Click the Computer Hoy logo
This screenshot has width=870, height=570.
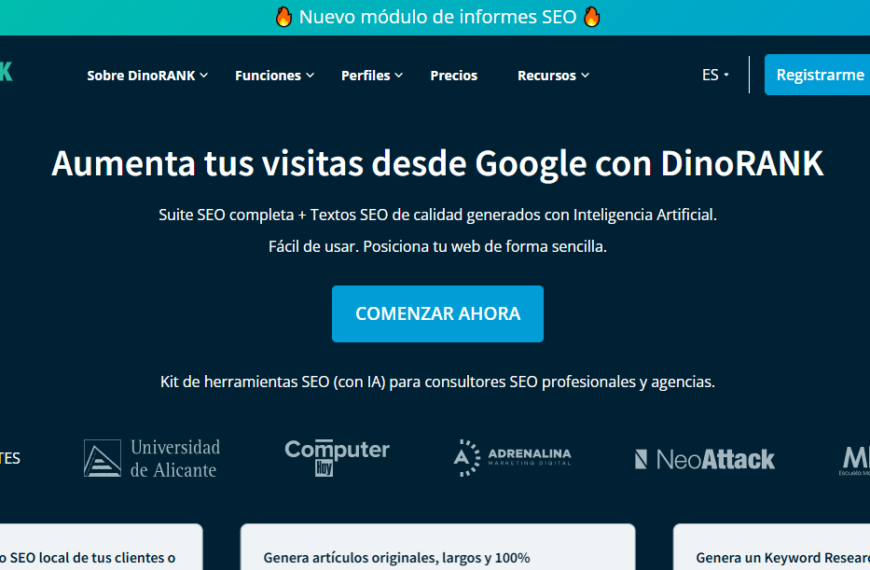point(337,457)
